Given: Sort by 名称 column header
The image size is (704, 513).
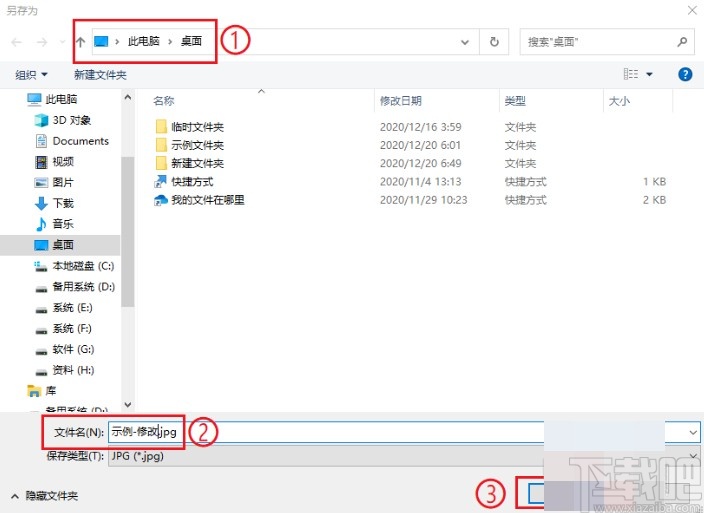Looking at the screenshot, I should tap(164, 101).
